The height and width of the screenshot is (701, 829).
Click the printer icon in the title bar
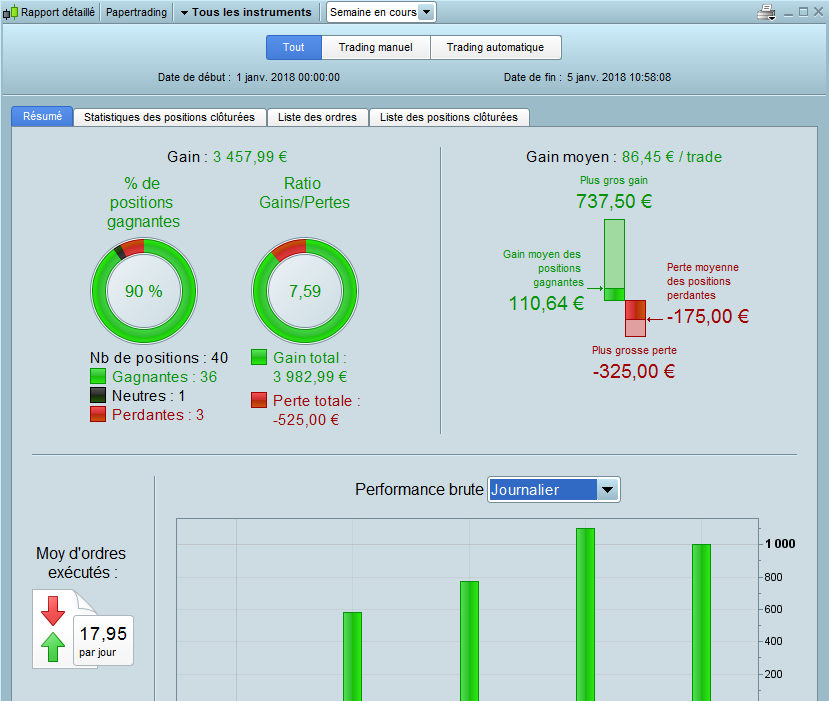click(x=766, y=12)
